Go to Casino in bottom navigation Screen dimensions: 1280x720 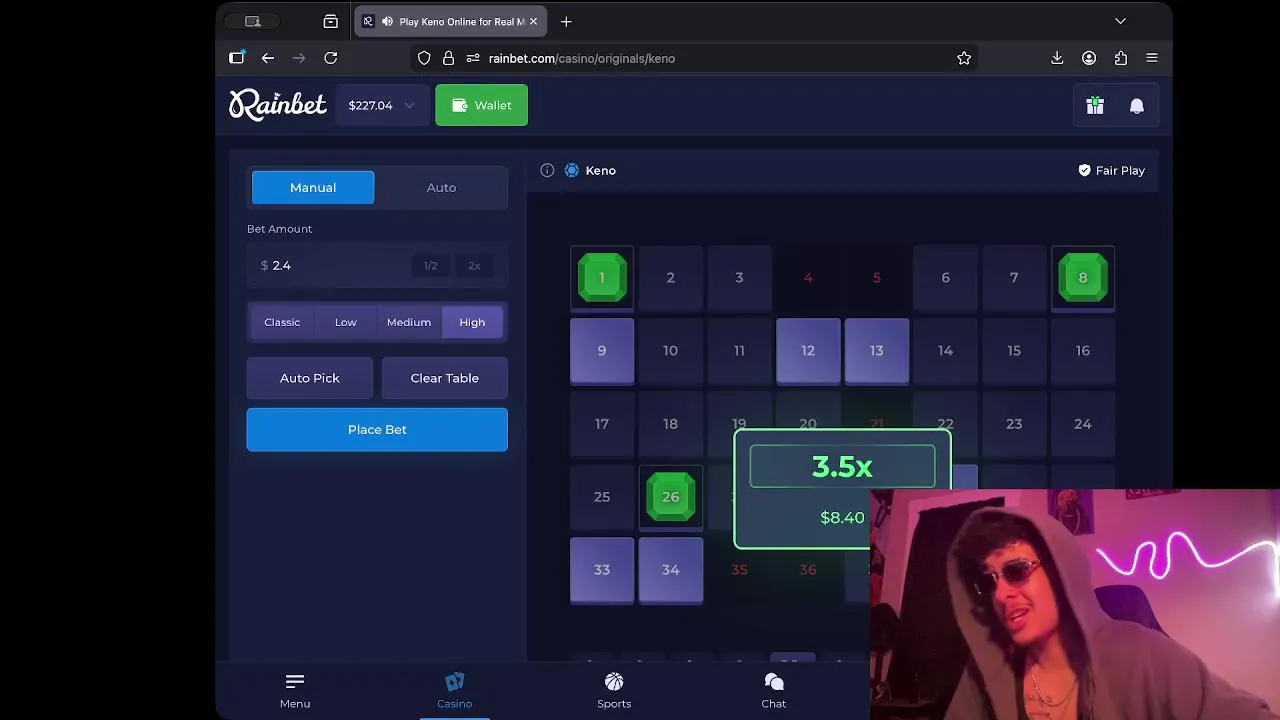pyautogui.click(x=454, y=690)
